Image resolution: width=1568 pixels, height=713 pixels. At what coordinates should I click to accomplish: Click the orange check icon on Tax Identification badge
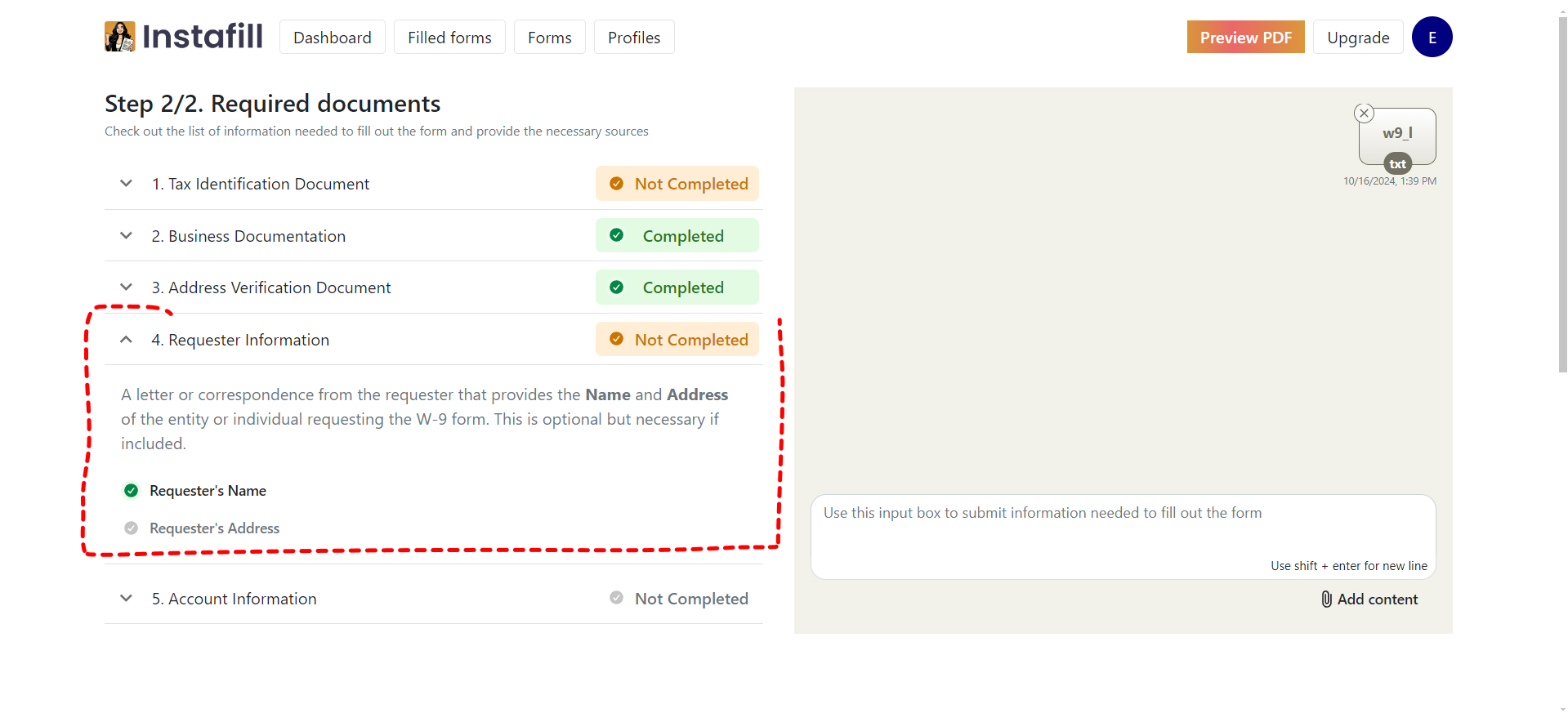(617, 184)
